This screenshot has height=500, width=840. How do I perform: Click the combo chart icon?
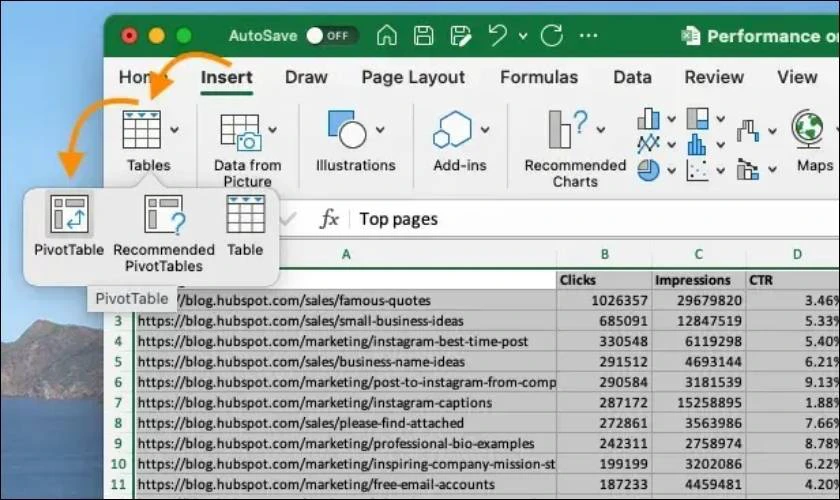(748, 169)
